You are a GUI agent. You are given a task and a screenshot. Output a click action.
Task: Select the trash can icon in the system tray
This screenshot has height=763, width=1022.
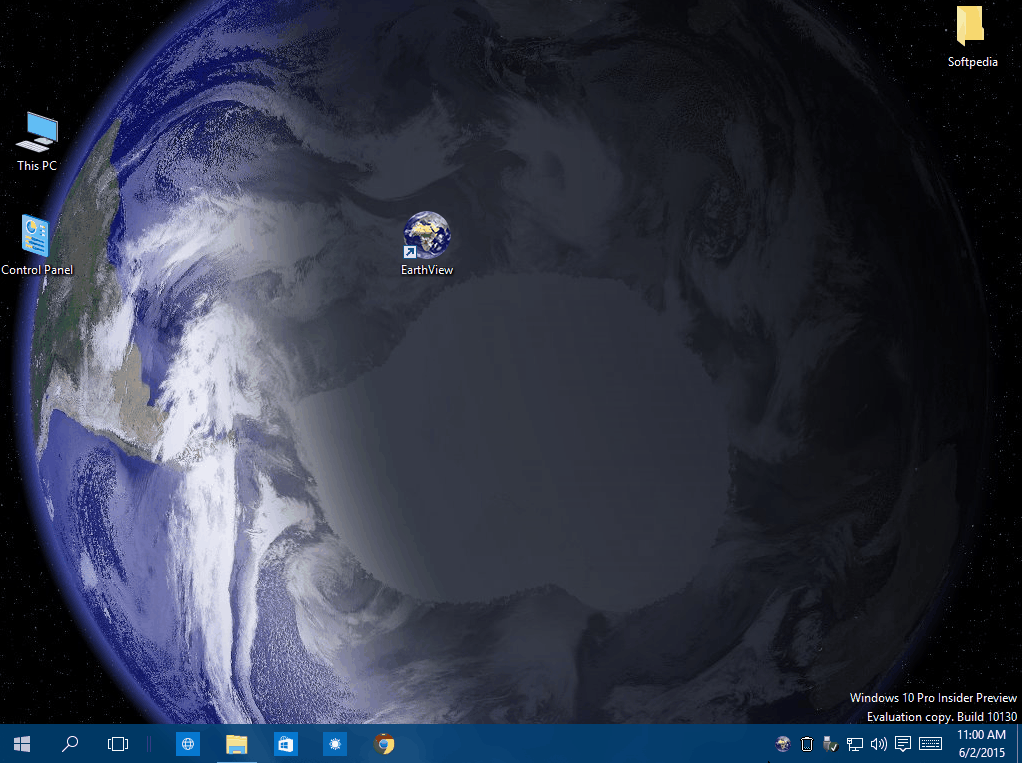coord(806,744)
